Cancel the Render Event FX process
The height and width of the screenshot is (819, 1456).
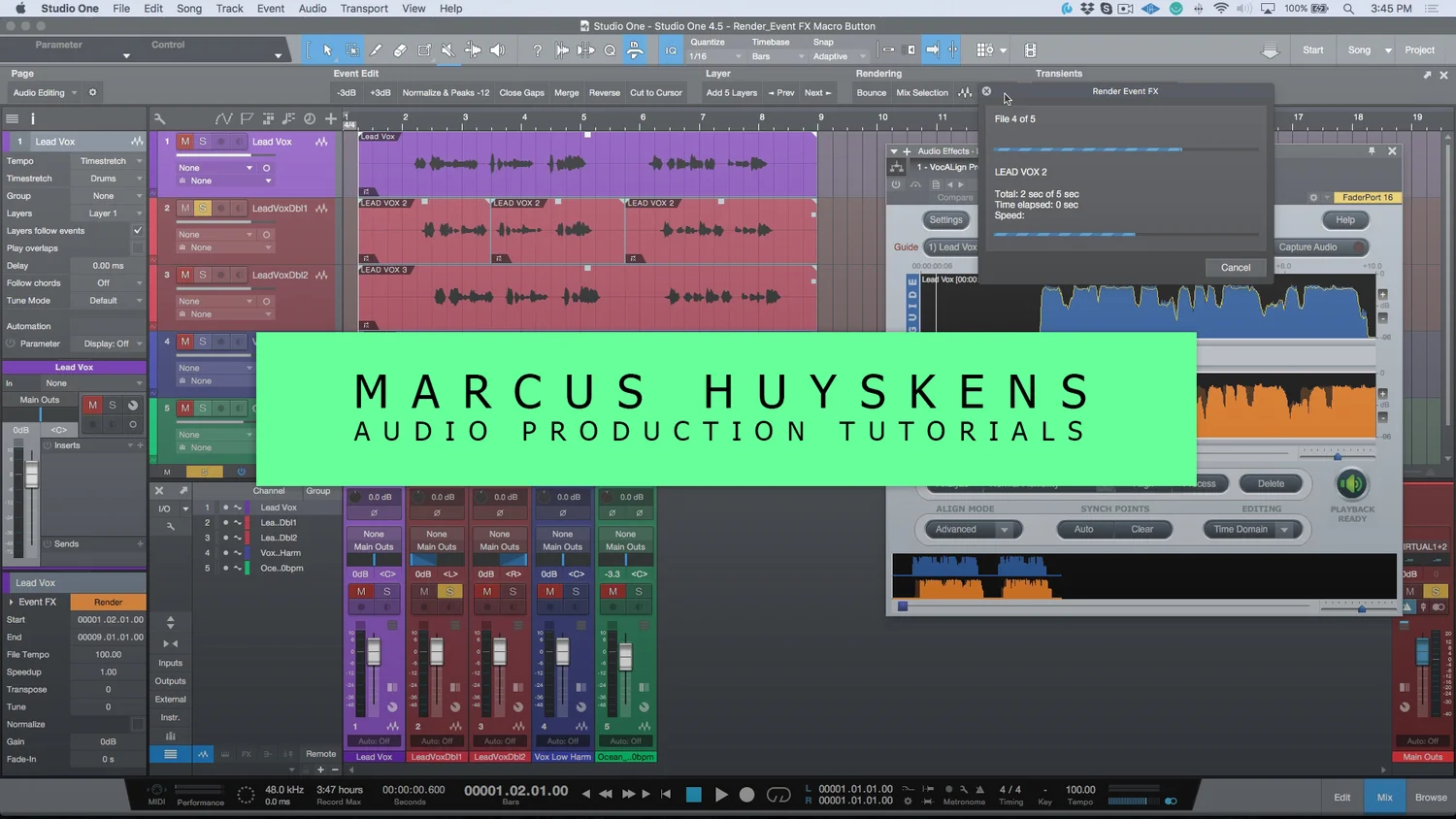[x=1234, y=267]
